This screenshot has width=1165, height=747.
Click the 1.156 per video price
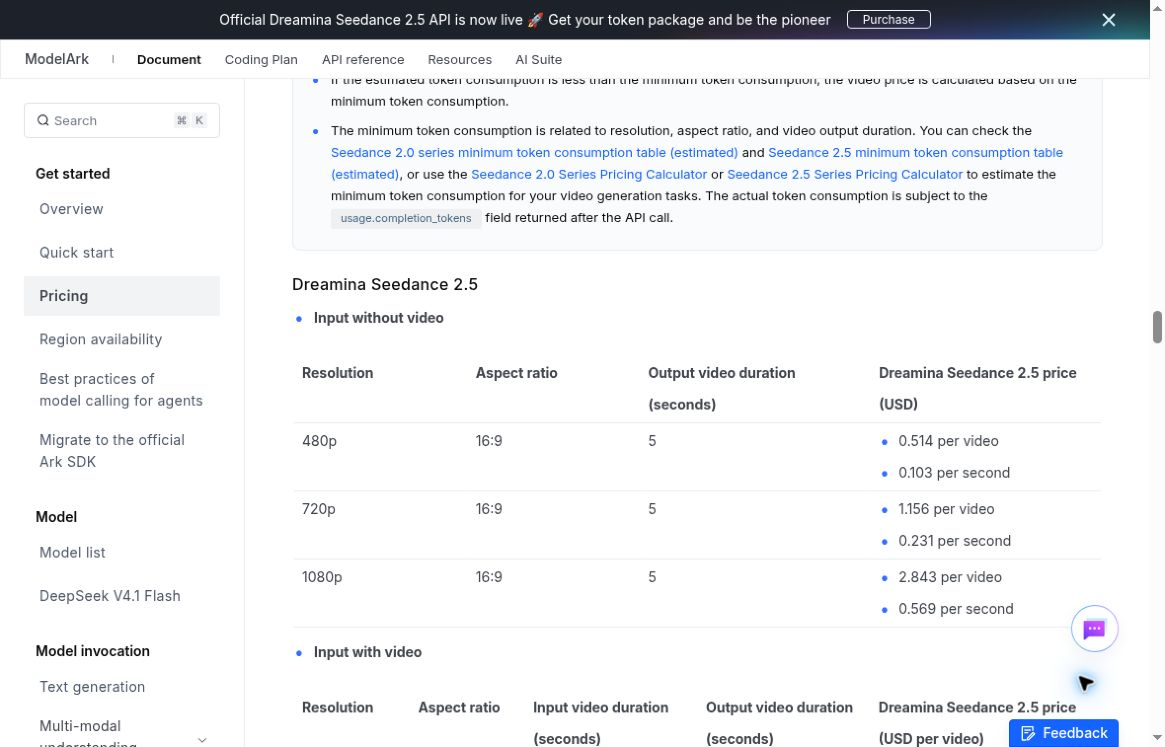tap(946, 509)
